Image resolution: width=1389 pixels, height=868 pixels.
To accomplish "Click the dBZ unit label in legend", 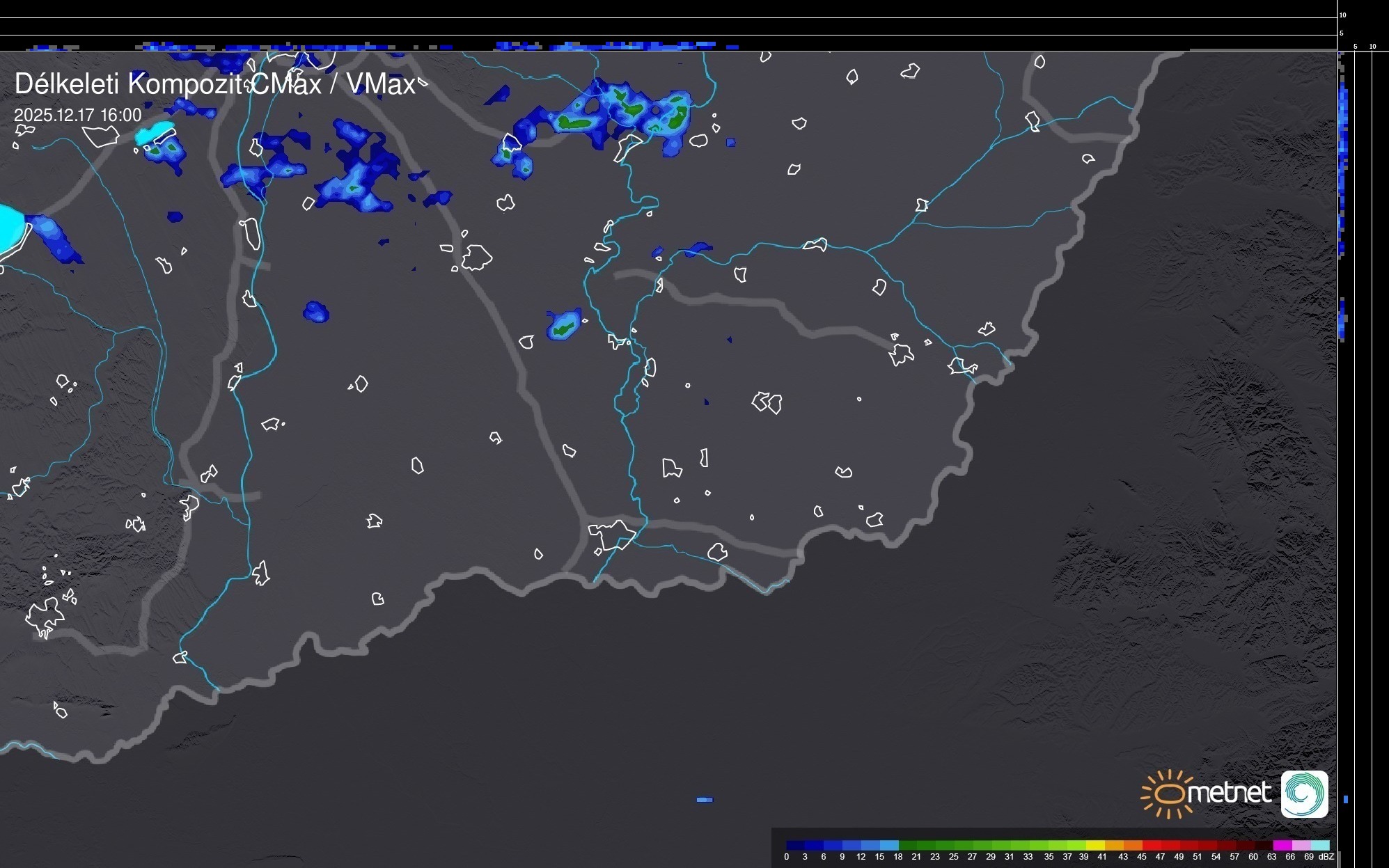I will (x=1326, y=857).
